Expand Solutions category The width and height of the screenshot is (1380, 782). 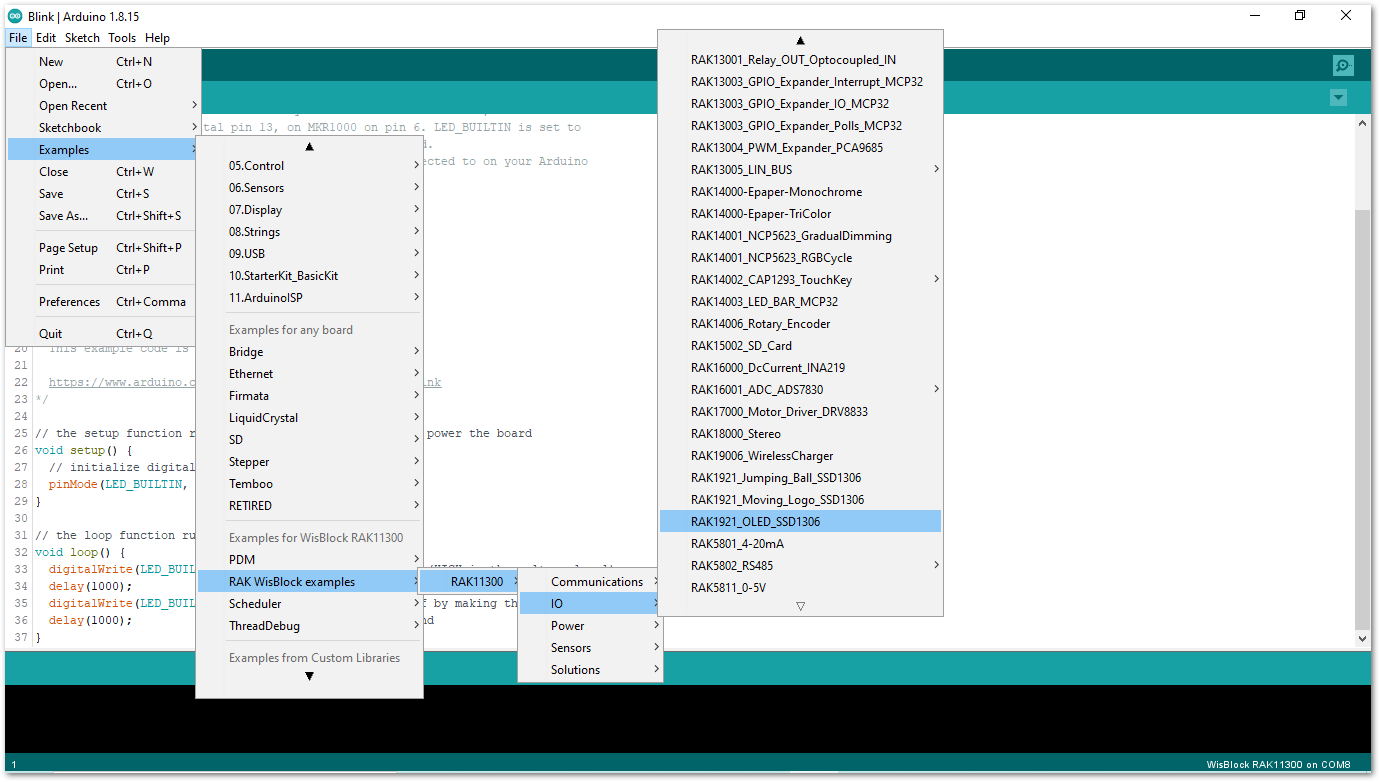(x=590, y=670)
